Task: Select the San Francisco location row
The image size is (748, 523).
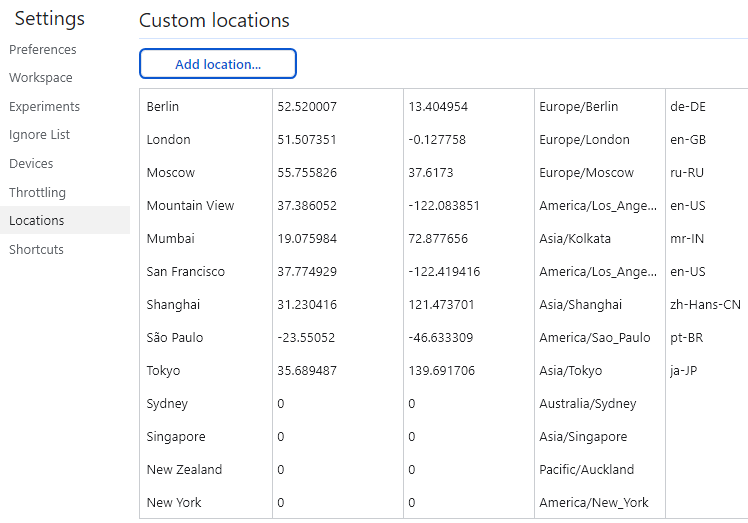Action: [186, 272]
